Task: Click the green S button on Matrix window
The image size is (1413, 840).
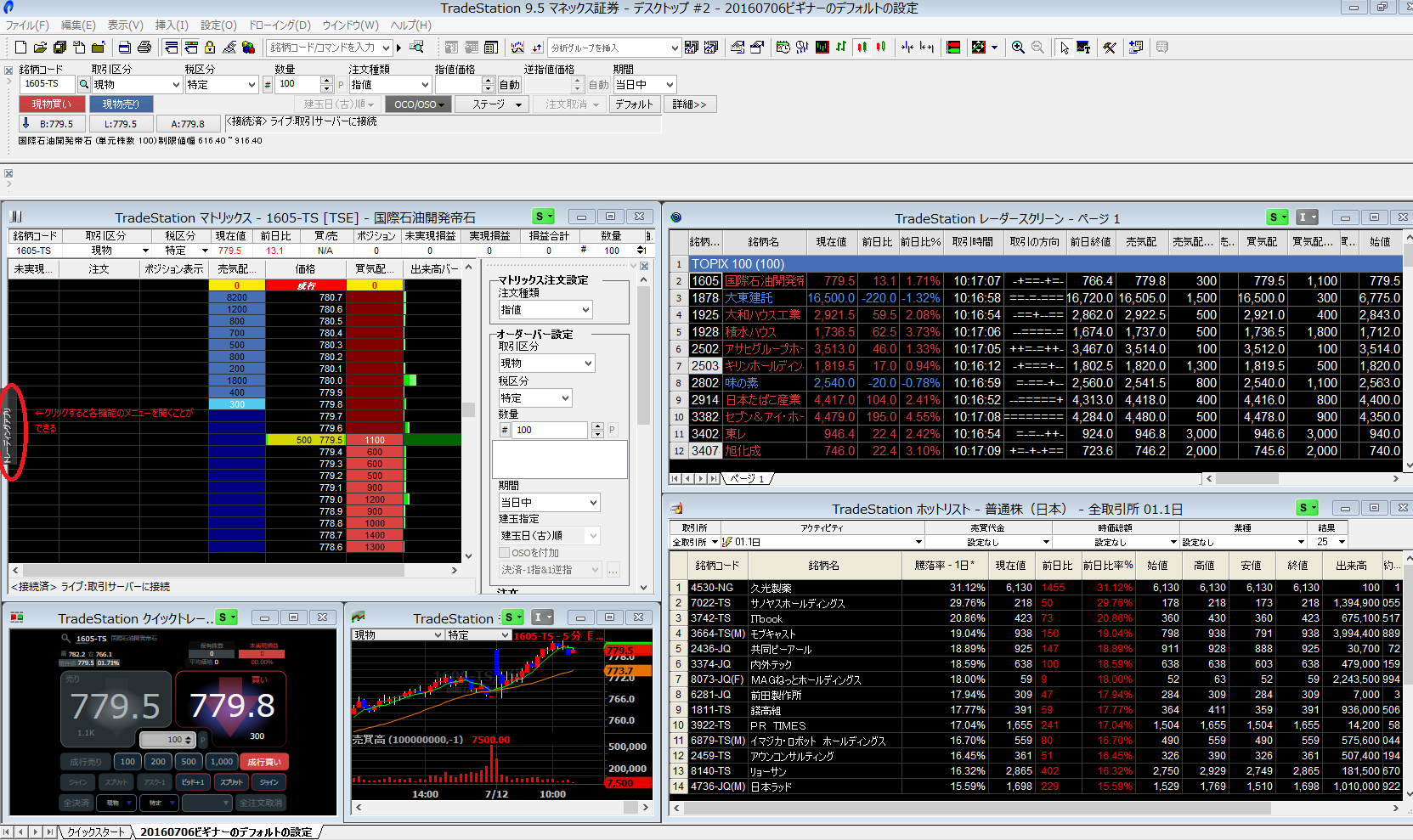Action: 544,217
